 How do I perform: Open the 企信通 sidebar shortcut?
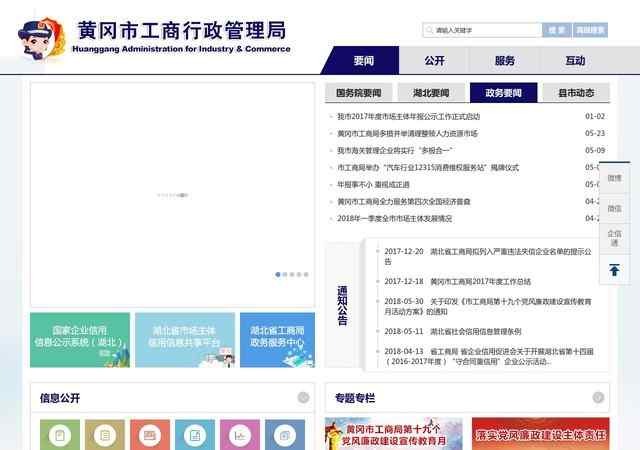click(614, 238)
